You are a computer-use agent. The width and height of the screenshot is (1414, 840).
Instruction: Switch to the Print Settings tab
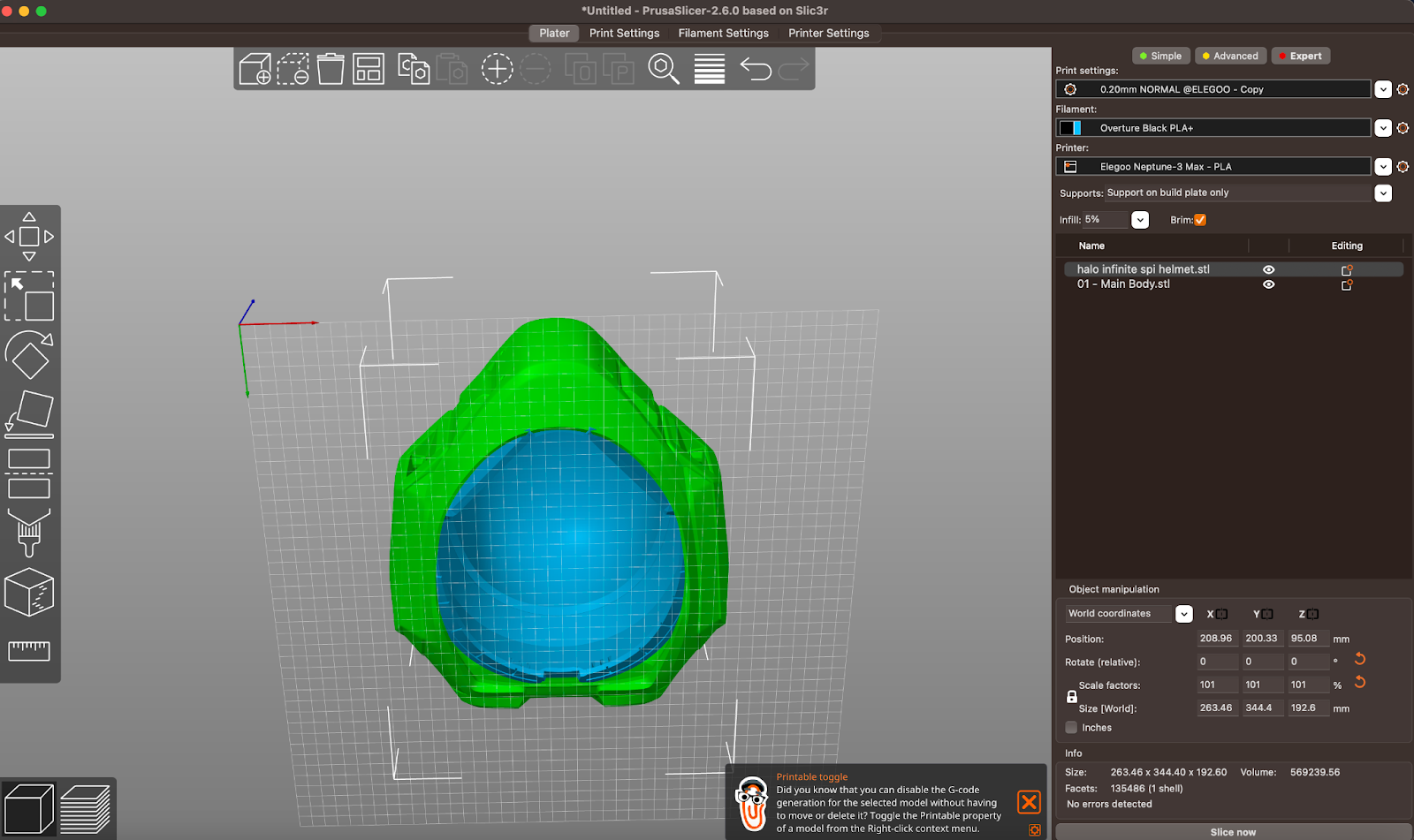point(624,34)
